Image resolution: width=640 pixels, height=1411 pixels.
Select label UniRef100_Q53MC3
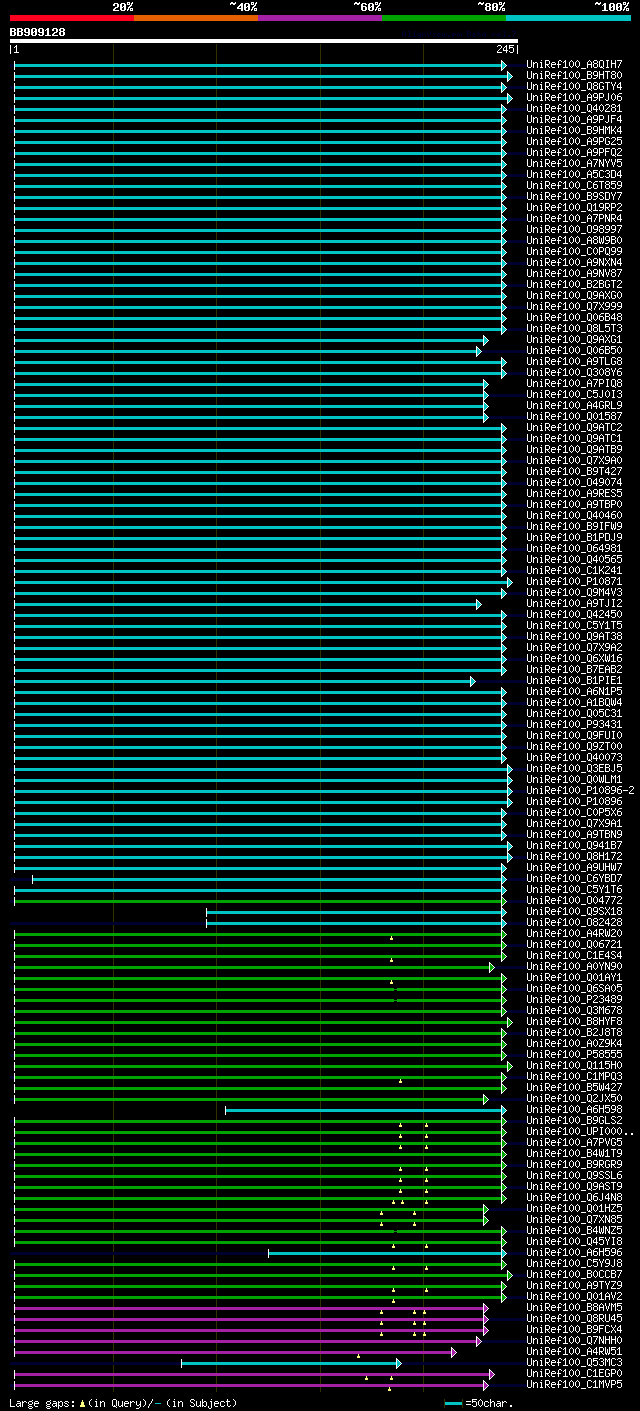pyautogui.click(x=574, y=1362)
